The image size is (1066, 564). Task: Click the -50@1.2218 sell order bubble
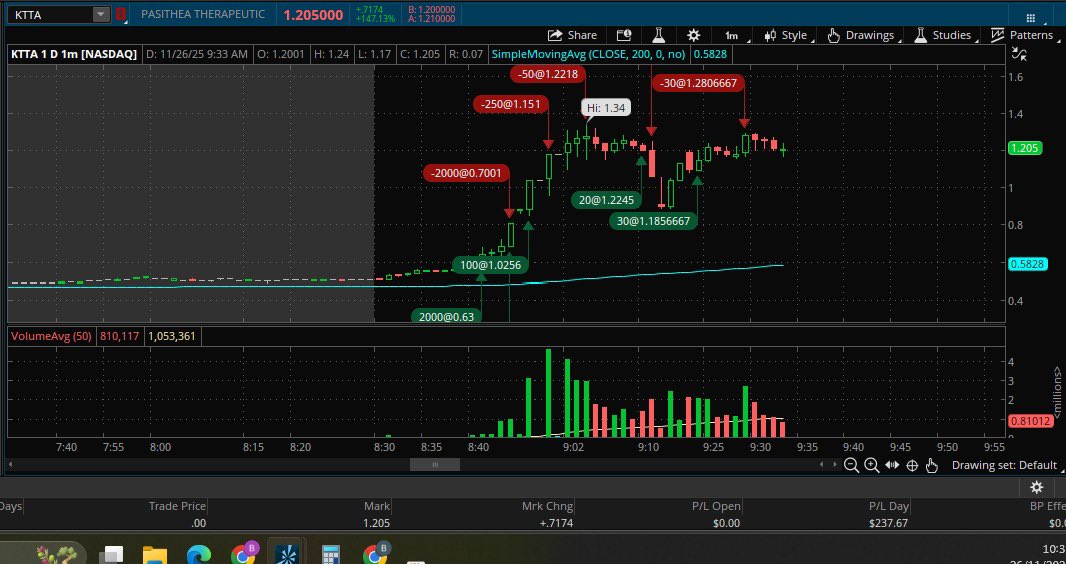549,73
